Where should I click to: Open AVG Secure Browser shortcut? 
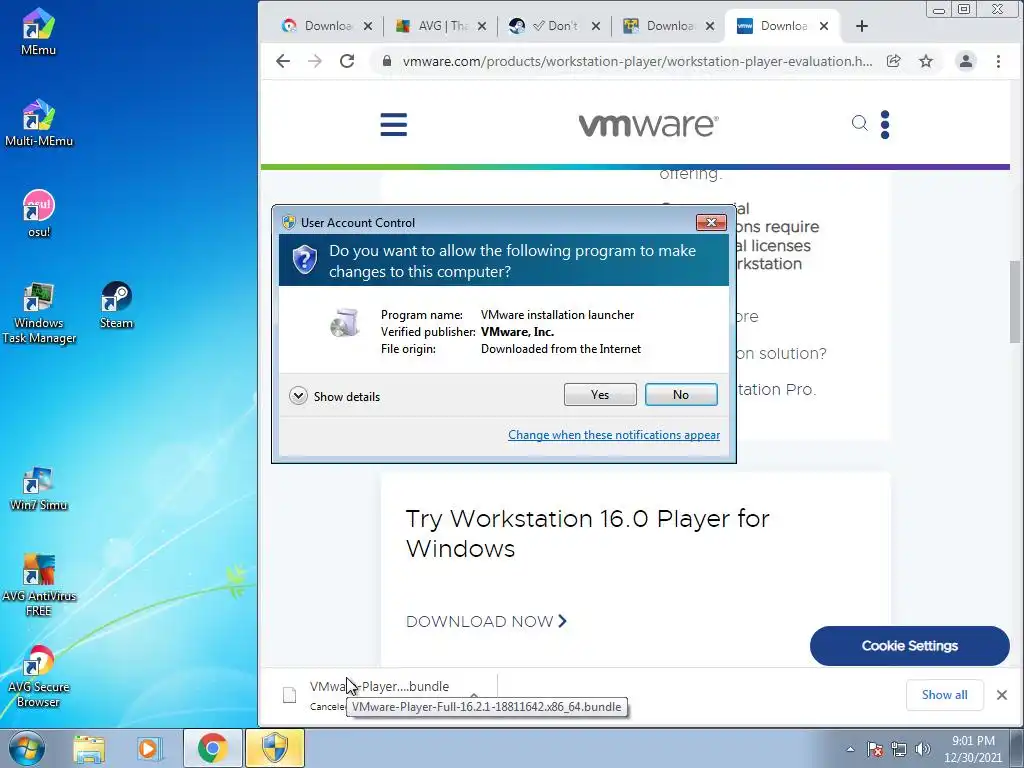click(x=39, y=677)
